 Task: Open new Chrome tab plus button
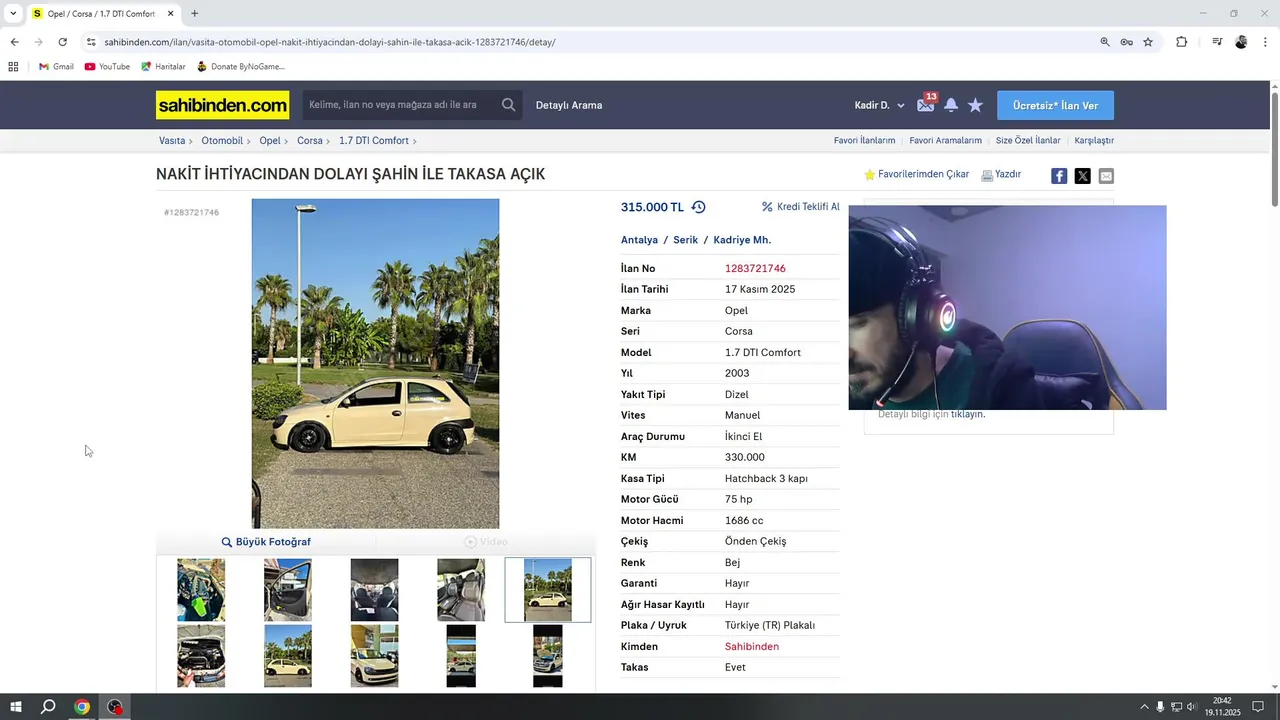coord(194,14)
